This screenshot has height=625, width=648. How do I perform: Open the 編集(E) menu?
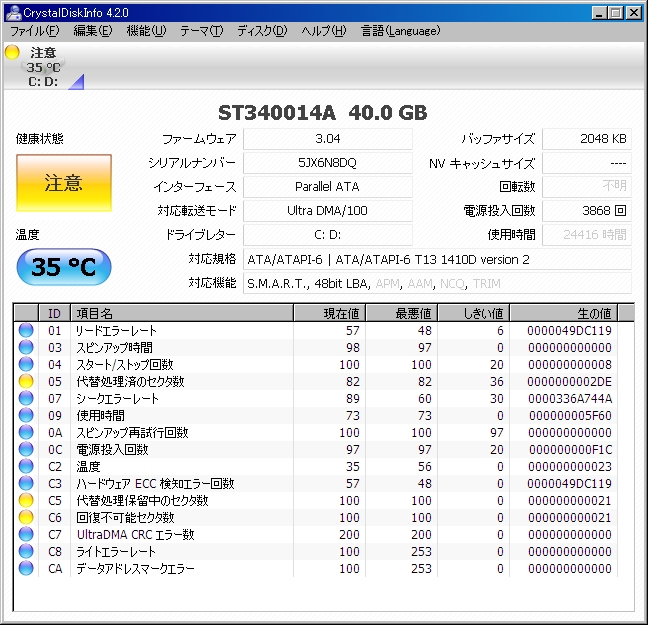[93, 31]
